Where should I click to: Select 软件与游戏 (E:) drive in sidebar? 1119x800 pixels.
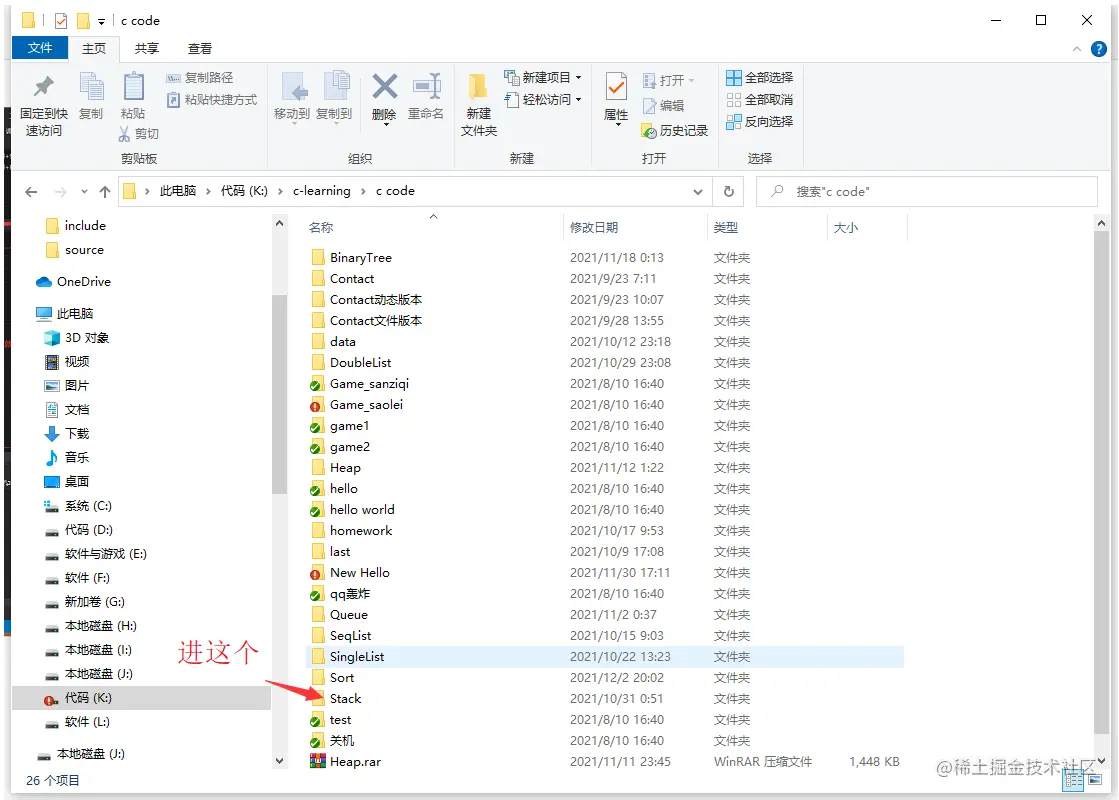tap(96, 554)
